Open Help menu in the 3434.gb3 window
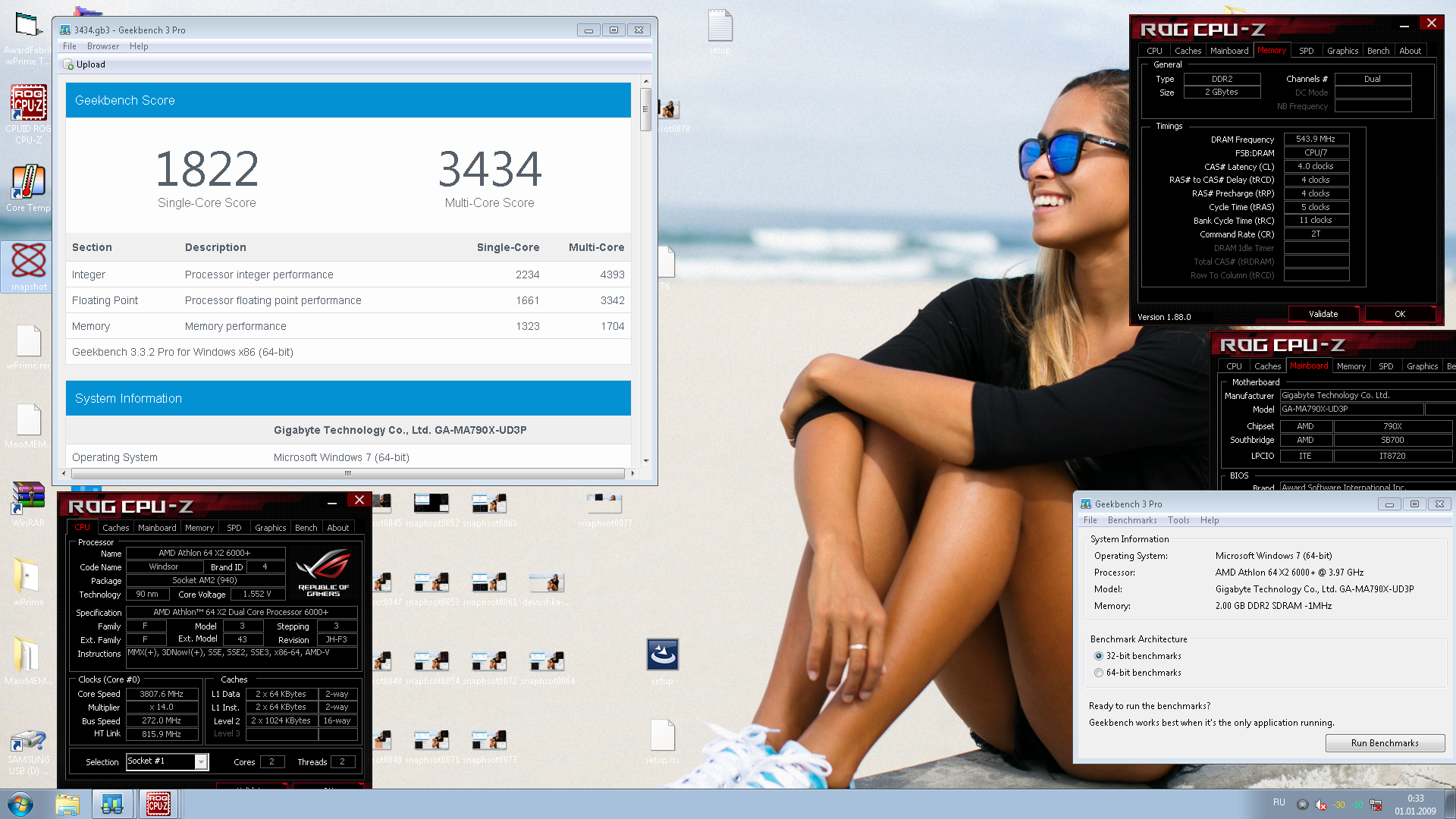1456x819 pixels. pyautogui.click(x=139, y=46)
